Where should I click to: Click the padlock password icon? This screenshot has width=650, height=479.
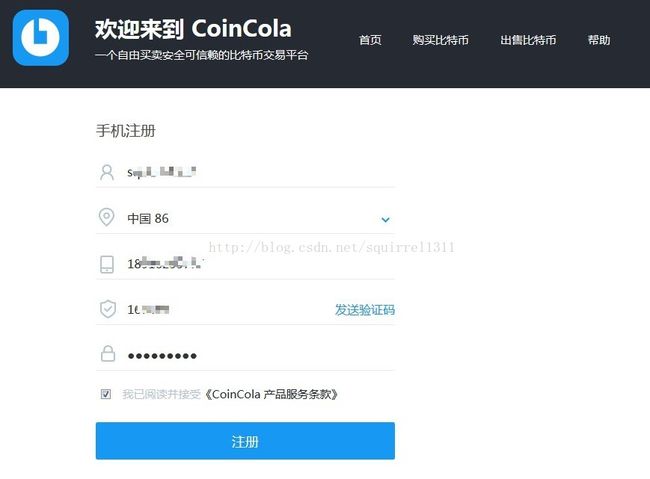pyautogui.click(x=108, y=354)
